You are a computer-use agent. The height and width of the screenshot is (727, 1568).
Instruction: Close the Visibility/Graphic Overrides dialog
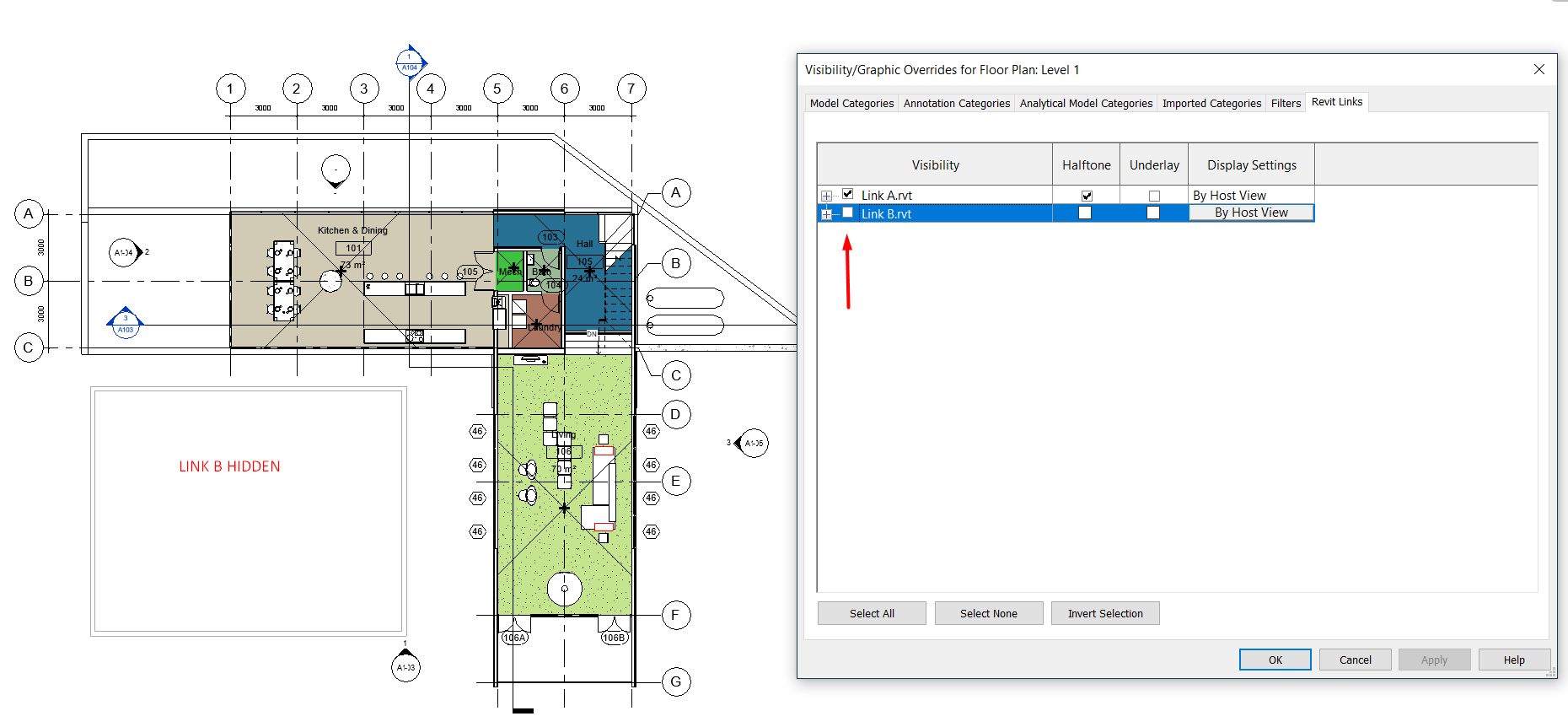(x=1538, y=69)
